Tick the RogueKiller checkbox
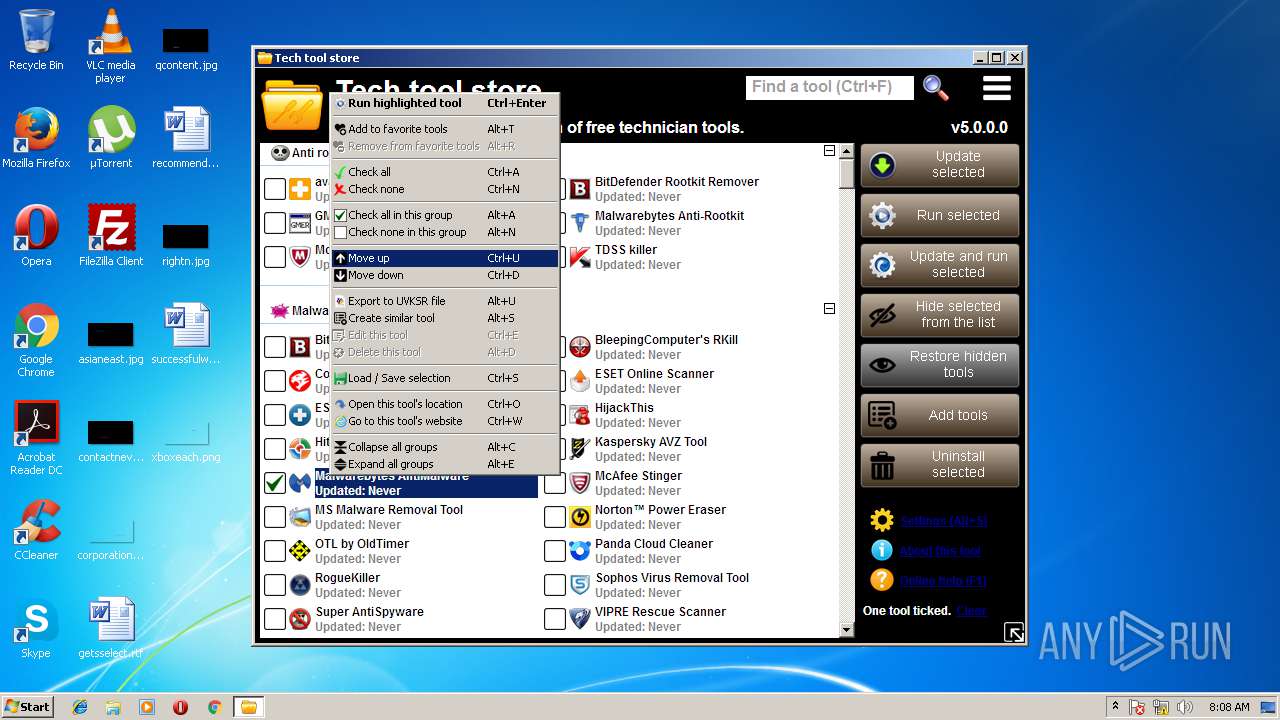 click(x=275, y=585)
